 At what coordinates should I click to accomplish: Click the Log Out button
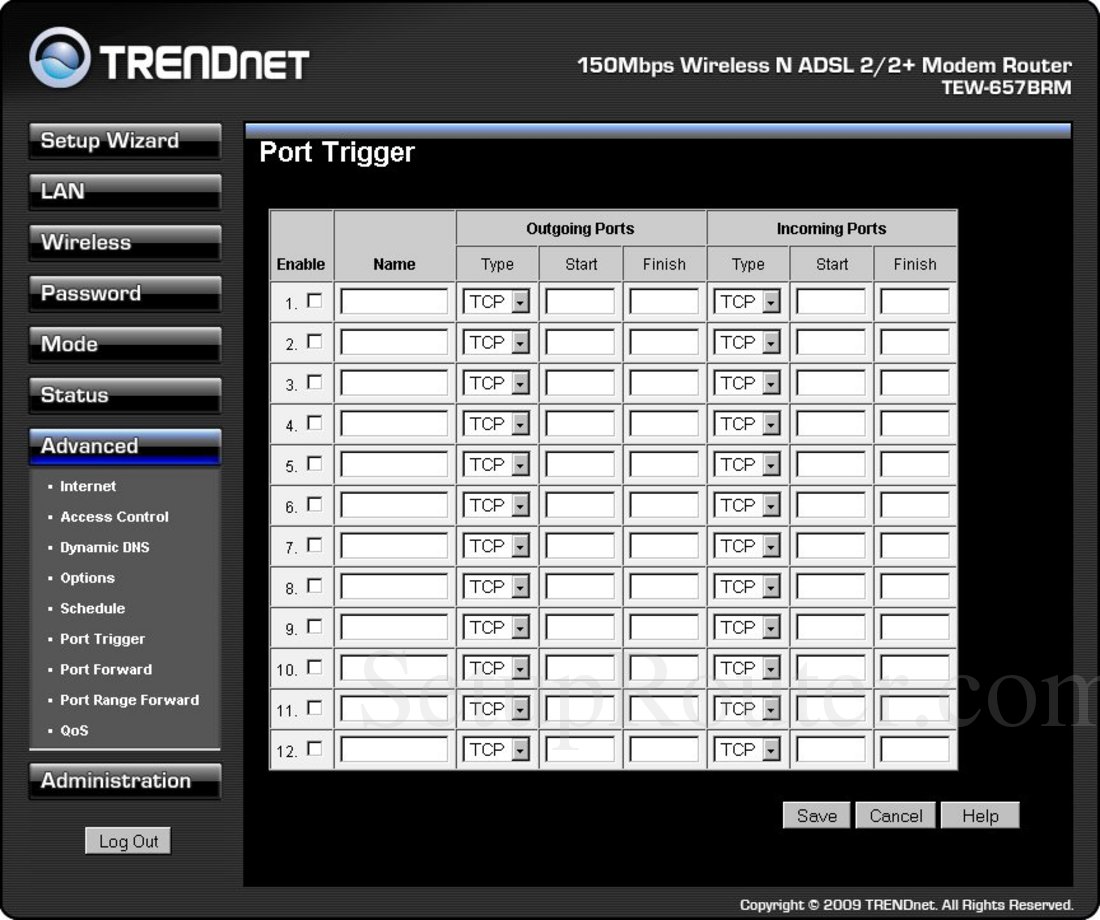128,841
